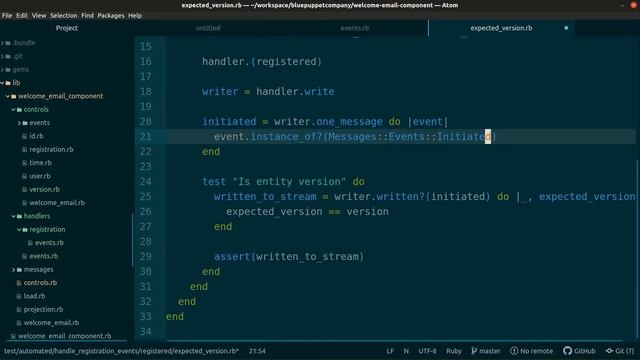Viewport: 640px width, 360px height.
Task: Collapse the controls folder chevron
Action: pos(13,110)
